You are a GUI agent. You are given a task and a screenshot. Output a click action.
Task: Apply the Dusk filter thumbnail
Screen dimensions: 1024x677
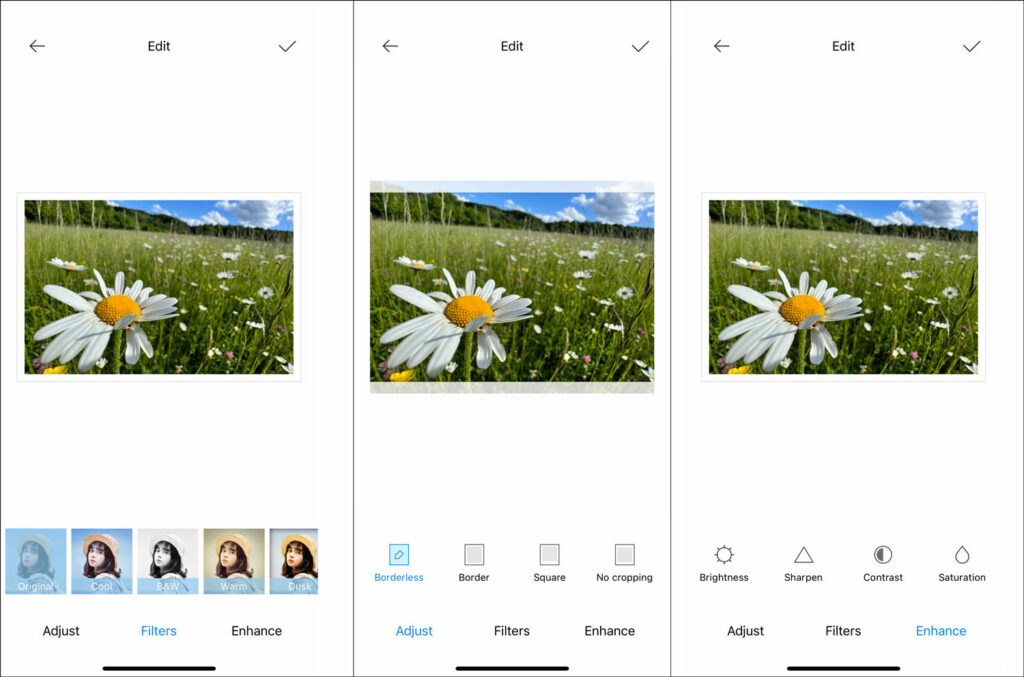(x=294, y=561)
